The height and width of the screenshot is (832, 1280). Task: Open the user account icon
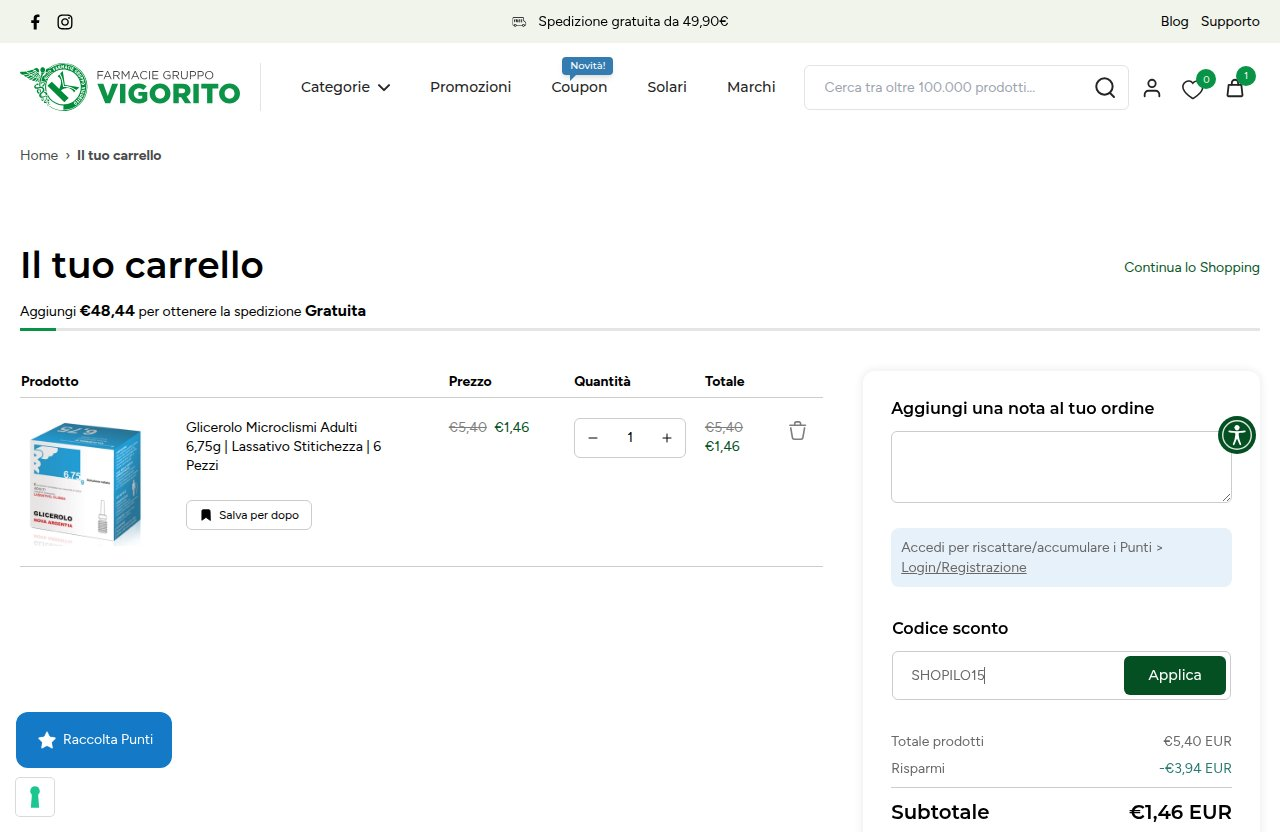(x=1152, y=88)
